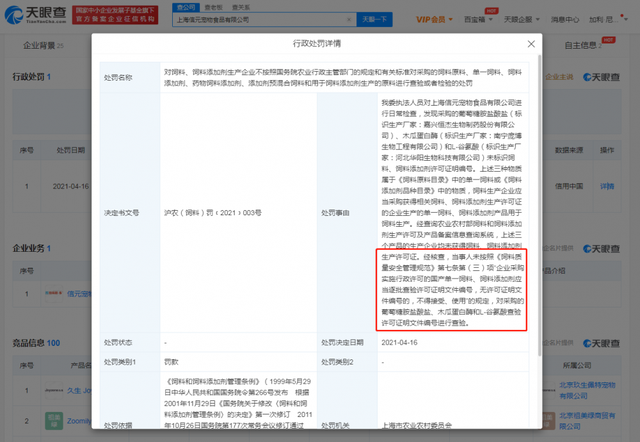Click the 所属公司 column header
The image size is (640, 442).
[577, 365]
